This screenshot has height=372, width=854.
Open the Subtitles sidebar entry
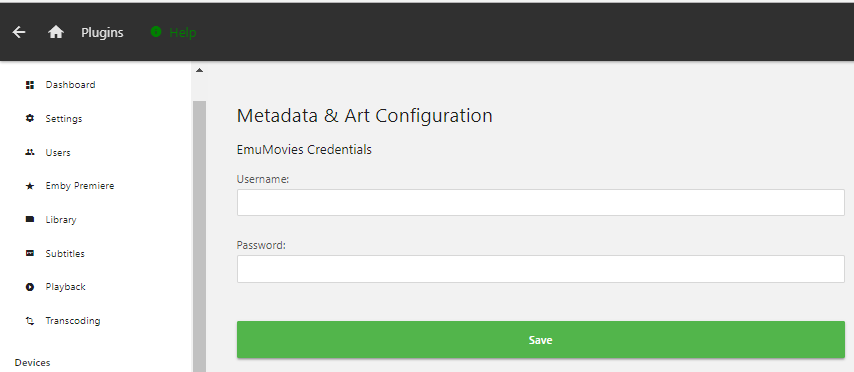pos(65,253)
